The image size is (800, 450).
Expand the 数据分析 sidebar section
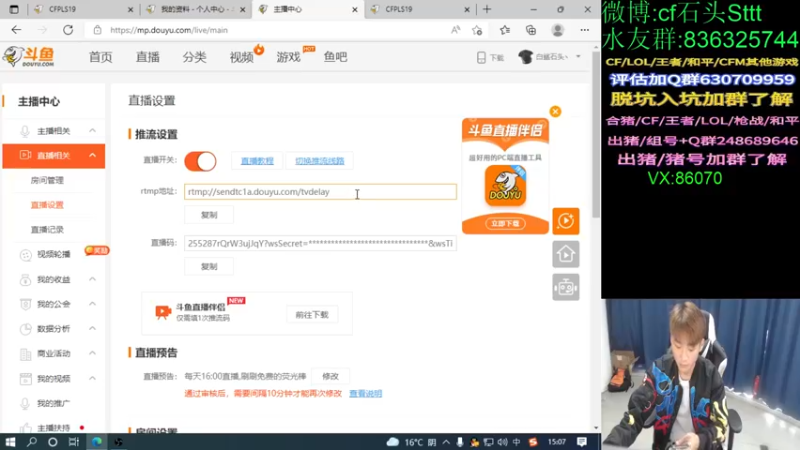(x=92, y=328)
